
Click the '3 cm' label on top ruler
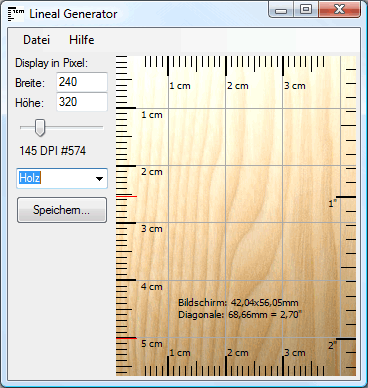click(295, 86)
